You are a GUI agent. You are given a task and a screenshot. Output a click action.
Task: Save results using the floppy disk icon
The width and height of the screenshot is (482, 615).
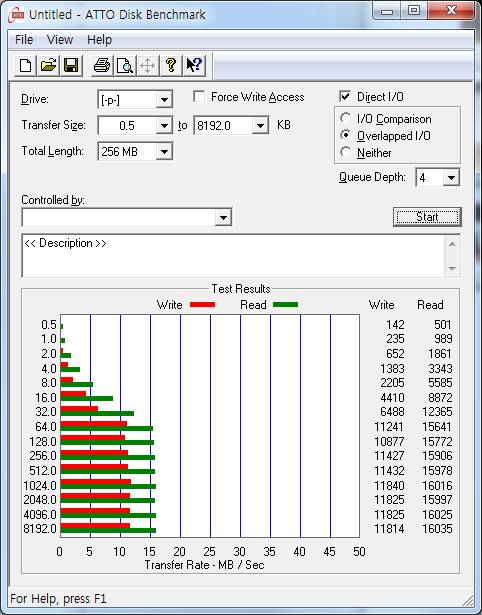pyautogui.click(x=71, y=65)
